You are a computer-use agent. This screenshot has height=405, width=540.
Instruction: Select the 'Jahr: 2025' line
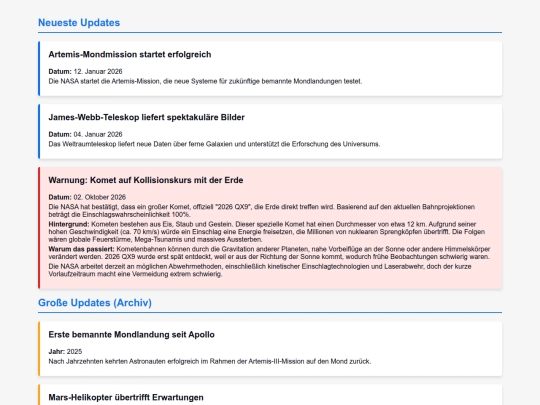pos(65,352)
